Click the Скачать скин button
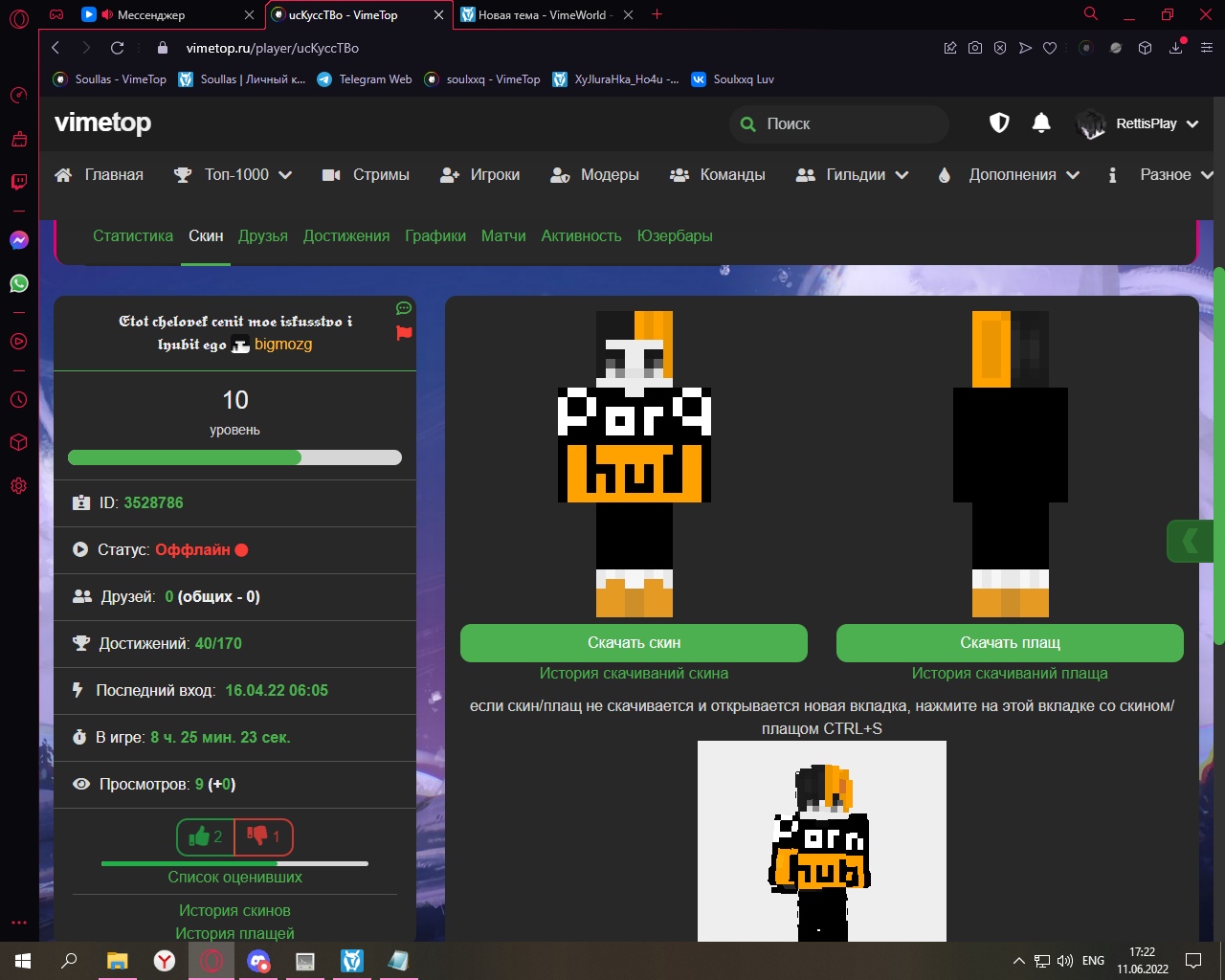1225x980 pixels. [634, 643]
